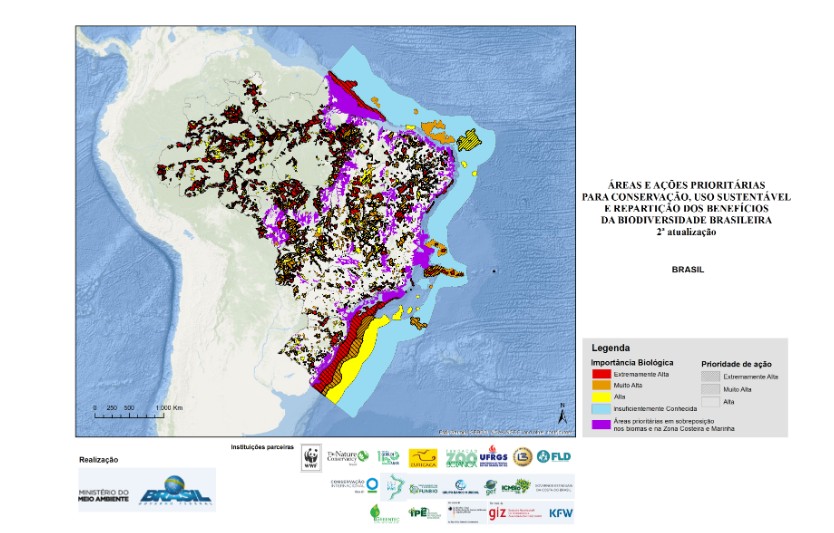Image resolution: width=834 pixels, height=533 pixels.
Task: Click the yellow bird logo
Action: point(423,458)
